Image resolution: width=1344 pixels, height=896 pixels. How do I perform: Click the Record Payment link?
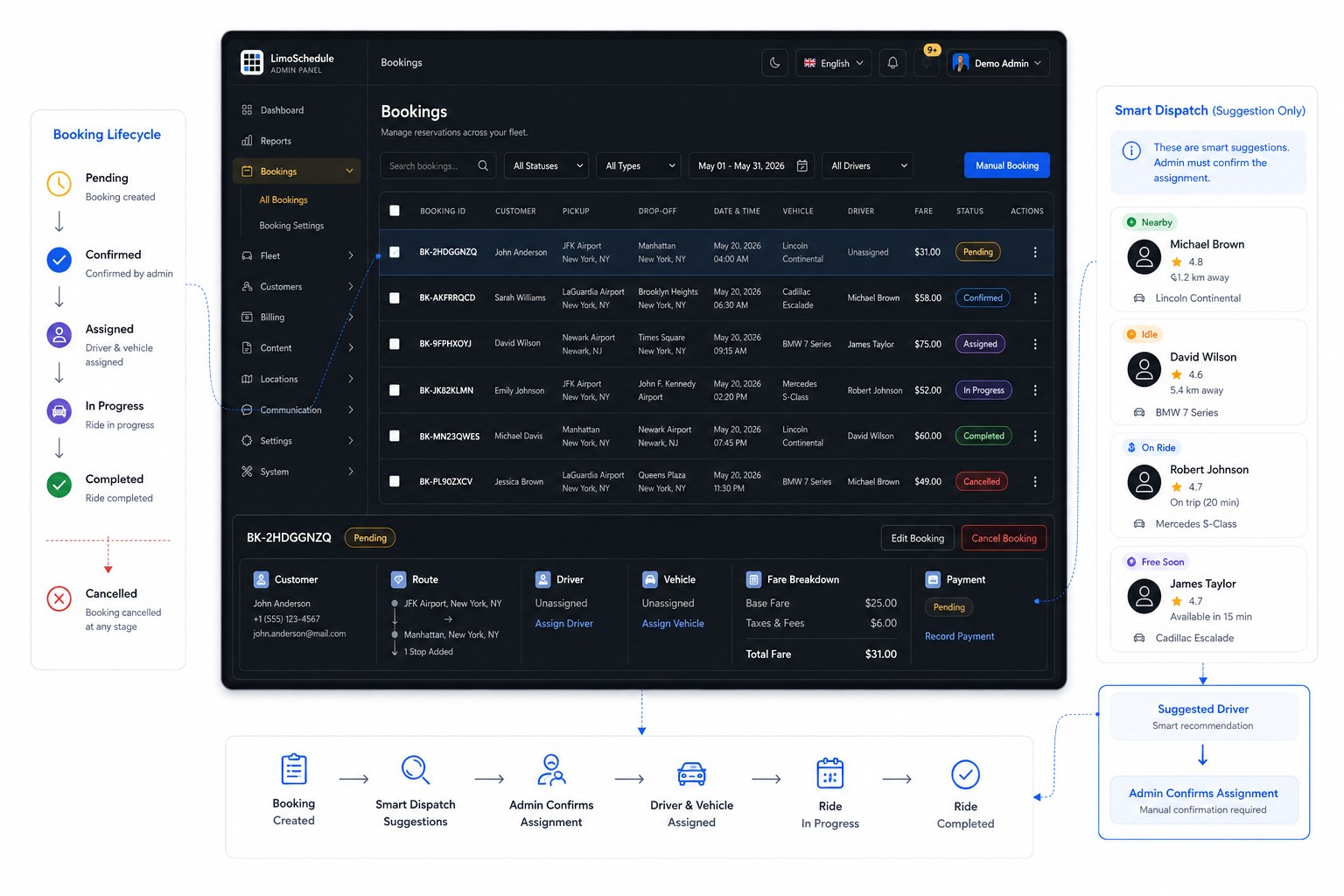tap(959, 636)
